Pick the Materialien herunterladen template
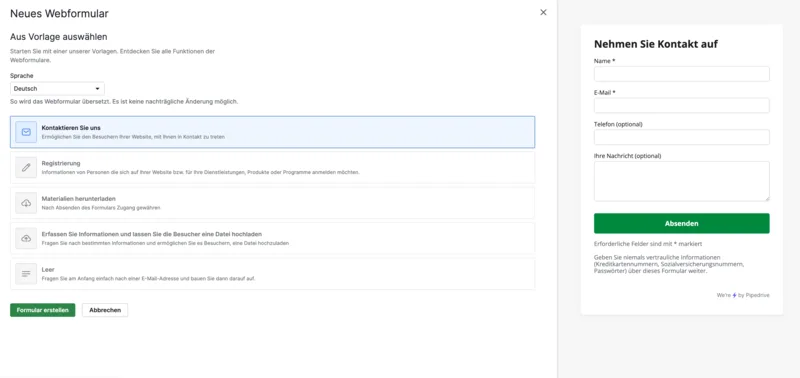The image size is (800, 378). 272,203
